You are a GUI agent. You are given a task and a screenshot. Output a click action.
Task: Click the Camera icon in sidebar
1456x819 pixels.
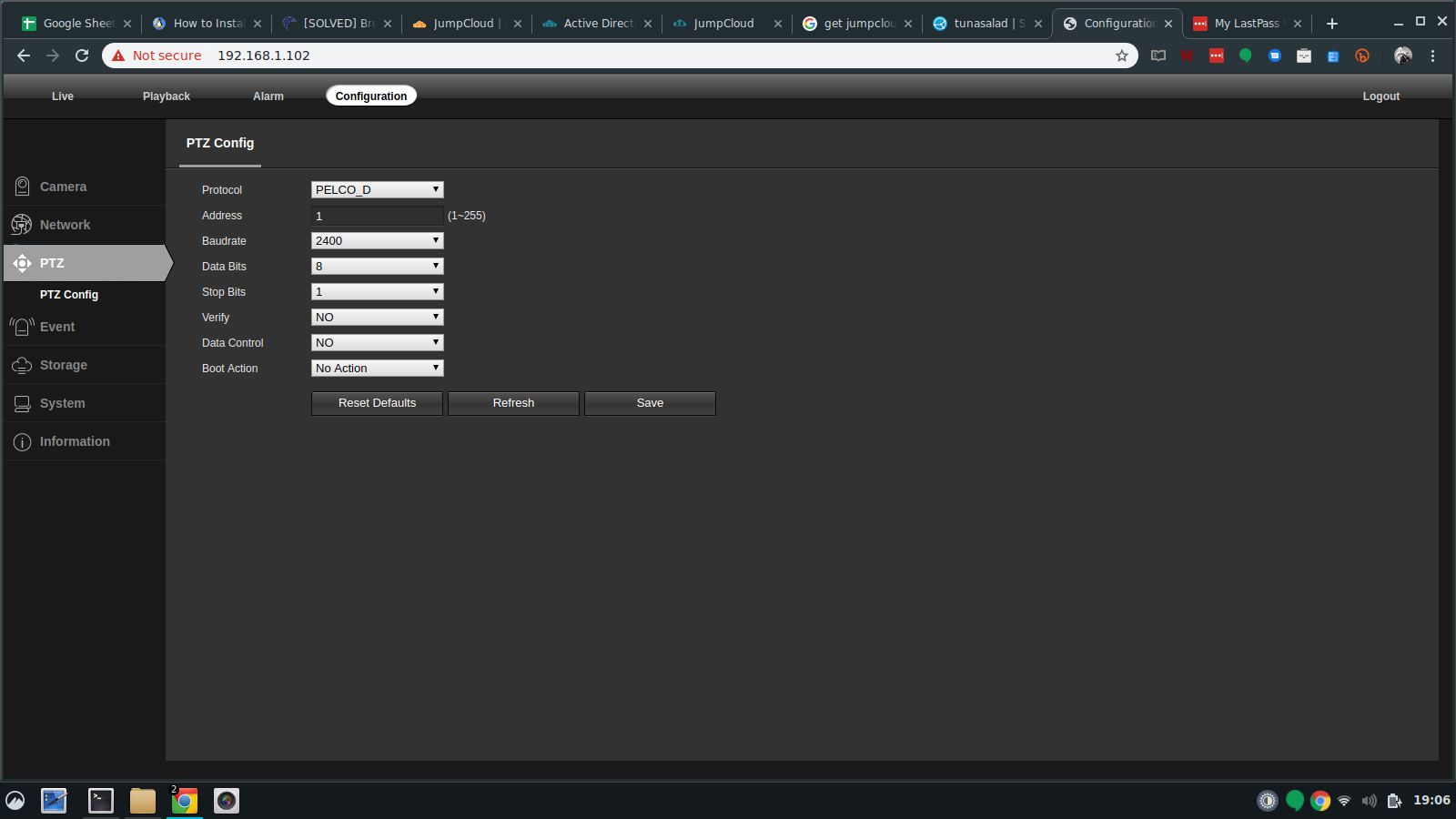click(22, 187)
